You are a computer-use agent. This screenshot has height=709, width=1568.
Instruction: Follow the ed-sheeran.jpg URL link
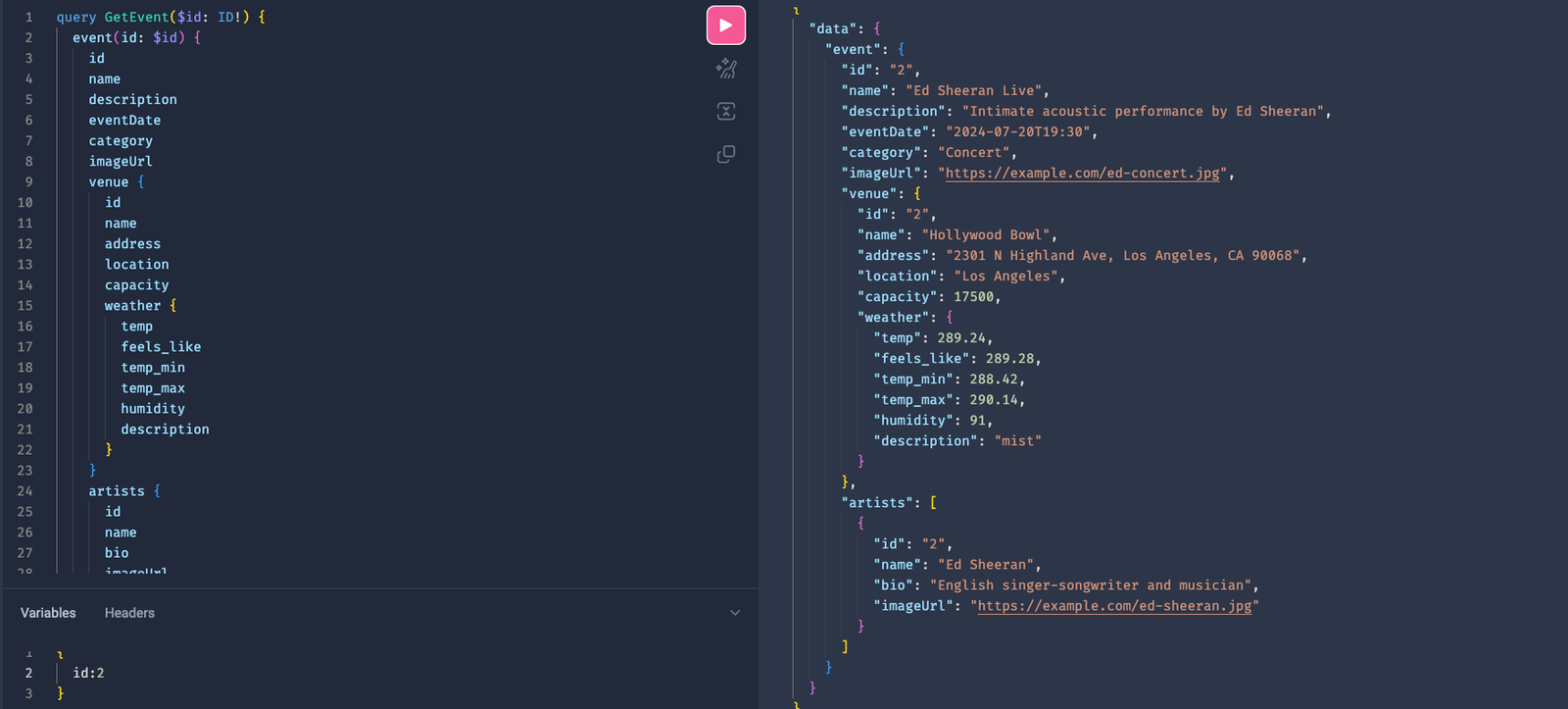click(x=1114, y=606)
